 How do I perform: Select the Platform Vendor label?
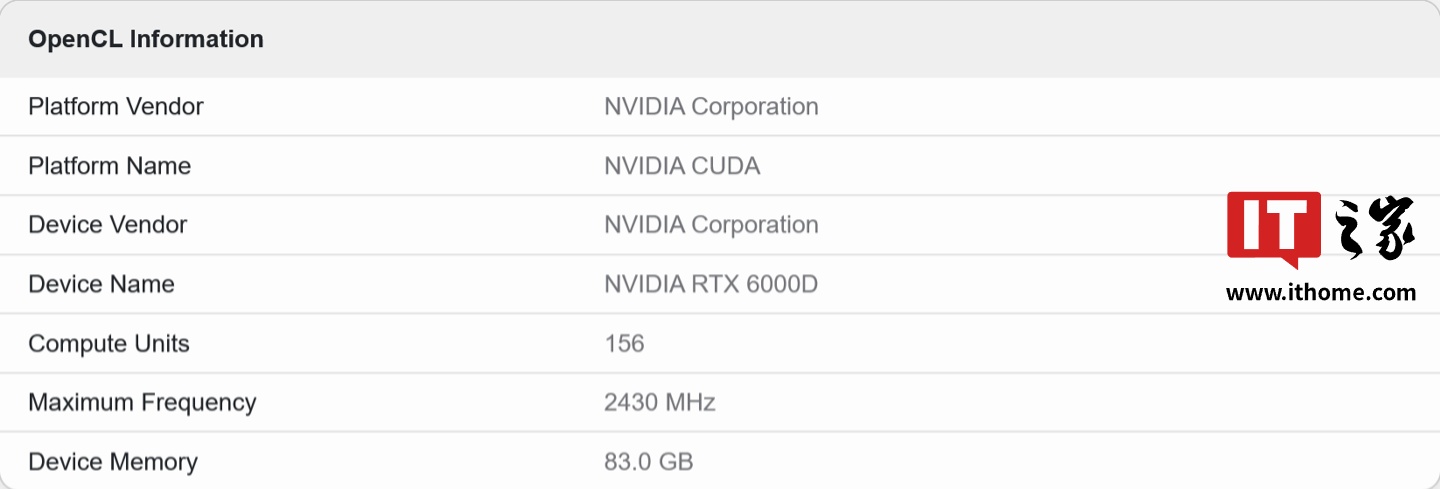point(116,106)
